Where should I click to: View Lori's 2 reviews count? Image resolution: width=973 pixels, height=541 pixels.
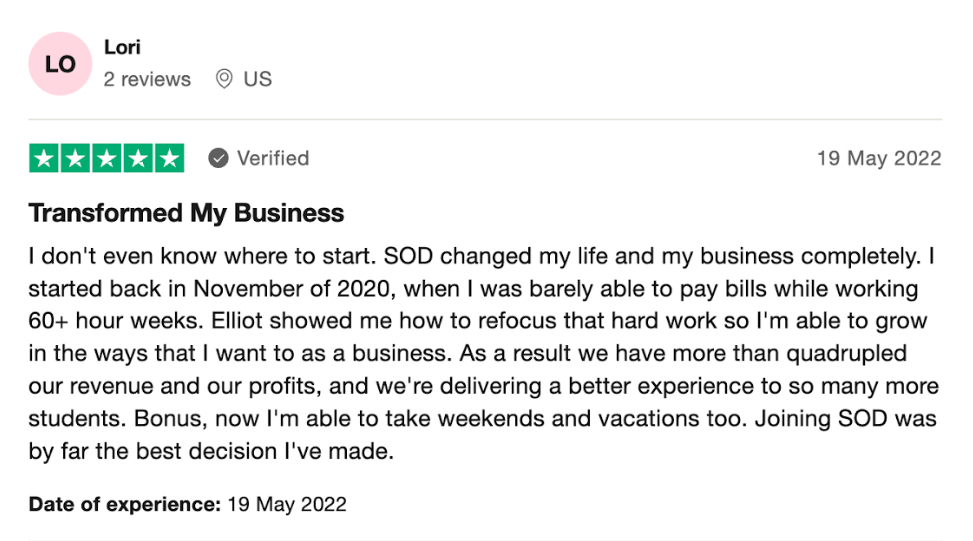pyautogui.click(x=147, y=79)
